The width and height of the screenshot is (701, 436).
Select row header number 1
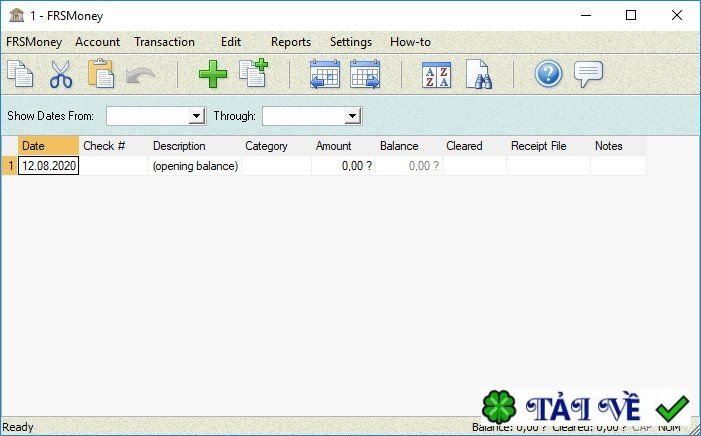click(x=10, y=165)
